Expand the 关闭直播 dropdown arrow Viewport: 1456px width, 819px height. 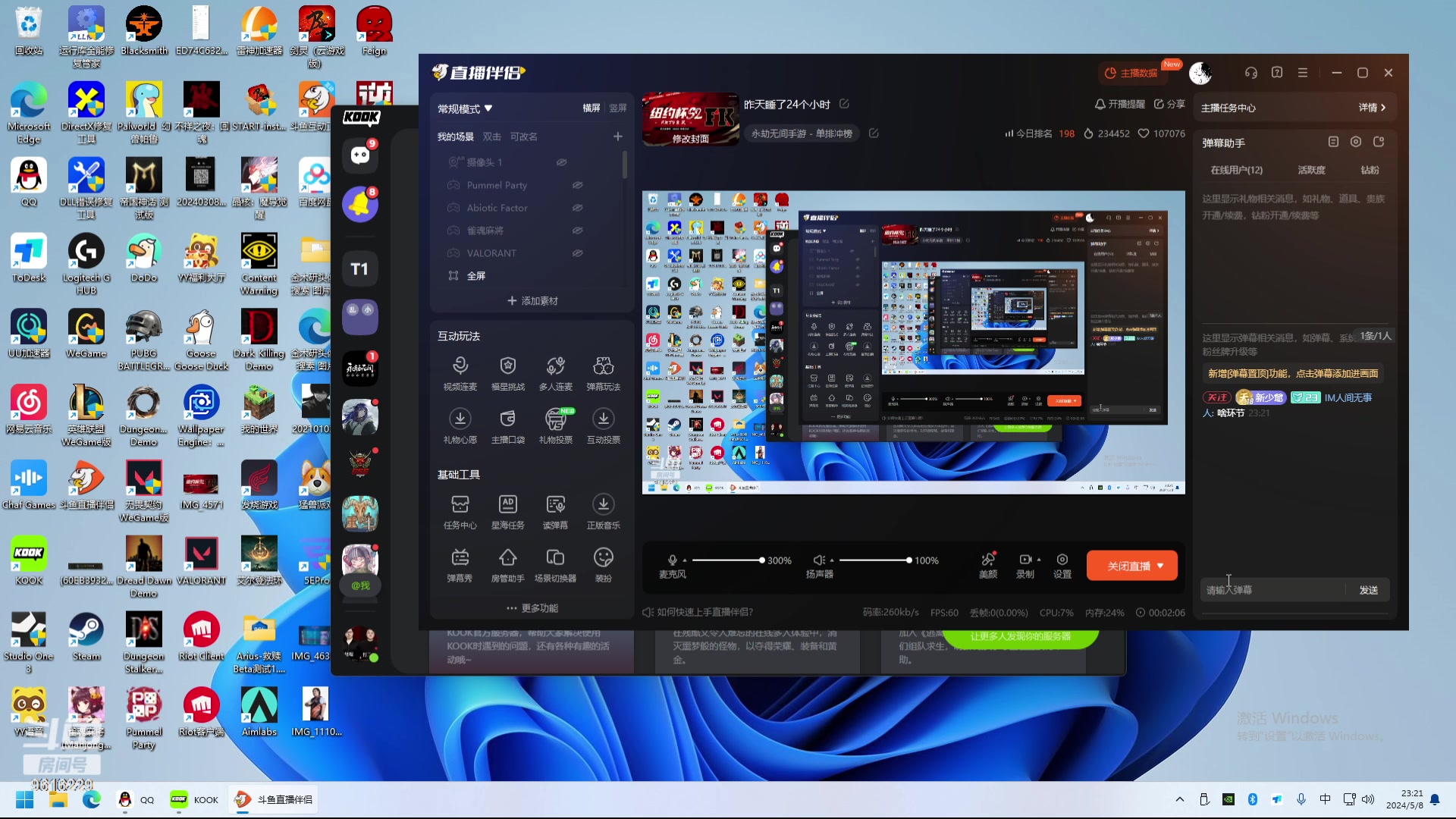pyautogui.click(x=1160, y=566)
